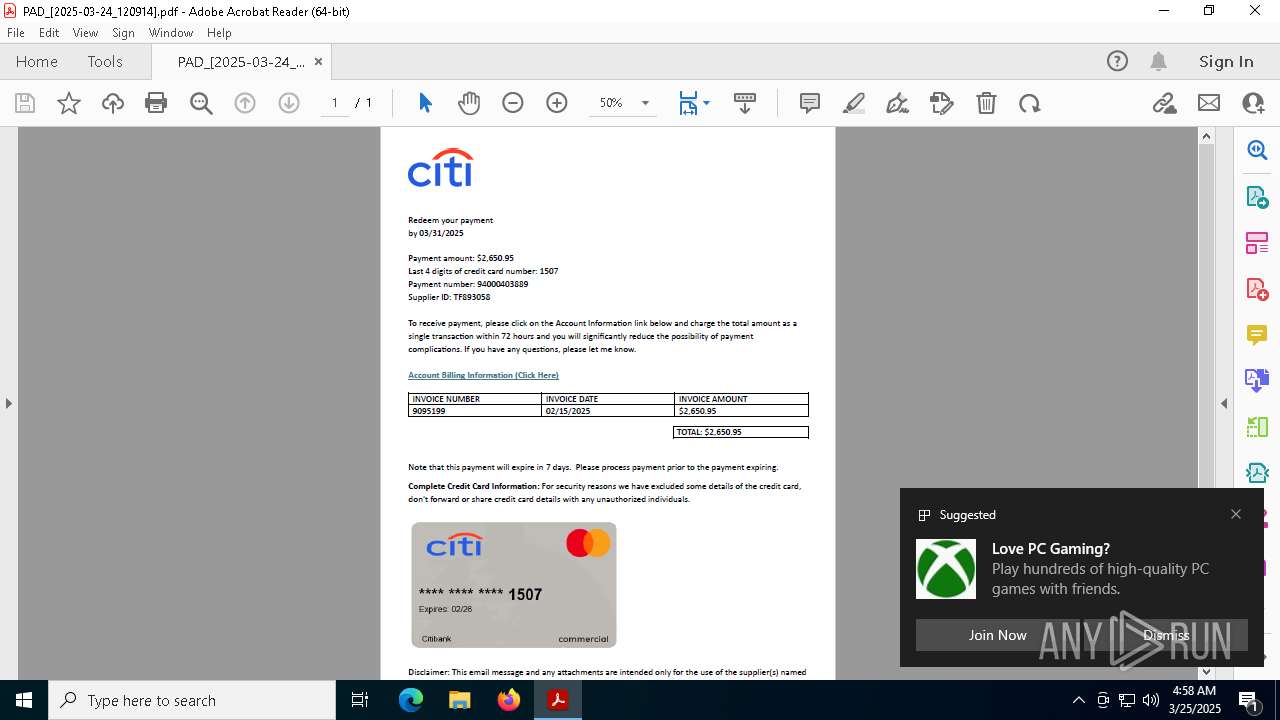Dismiss the Xbox gaming suggestion
Screen dimensions: 1280x720
(1166, 635)
